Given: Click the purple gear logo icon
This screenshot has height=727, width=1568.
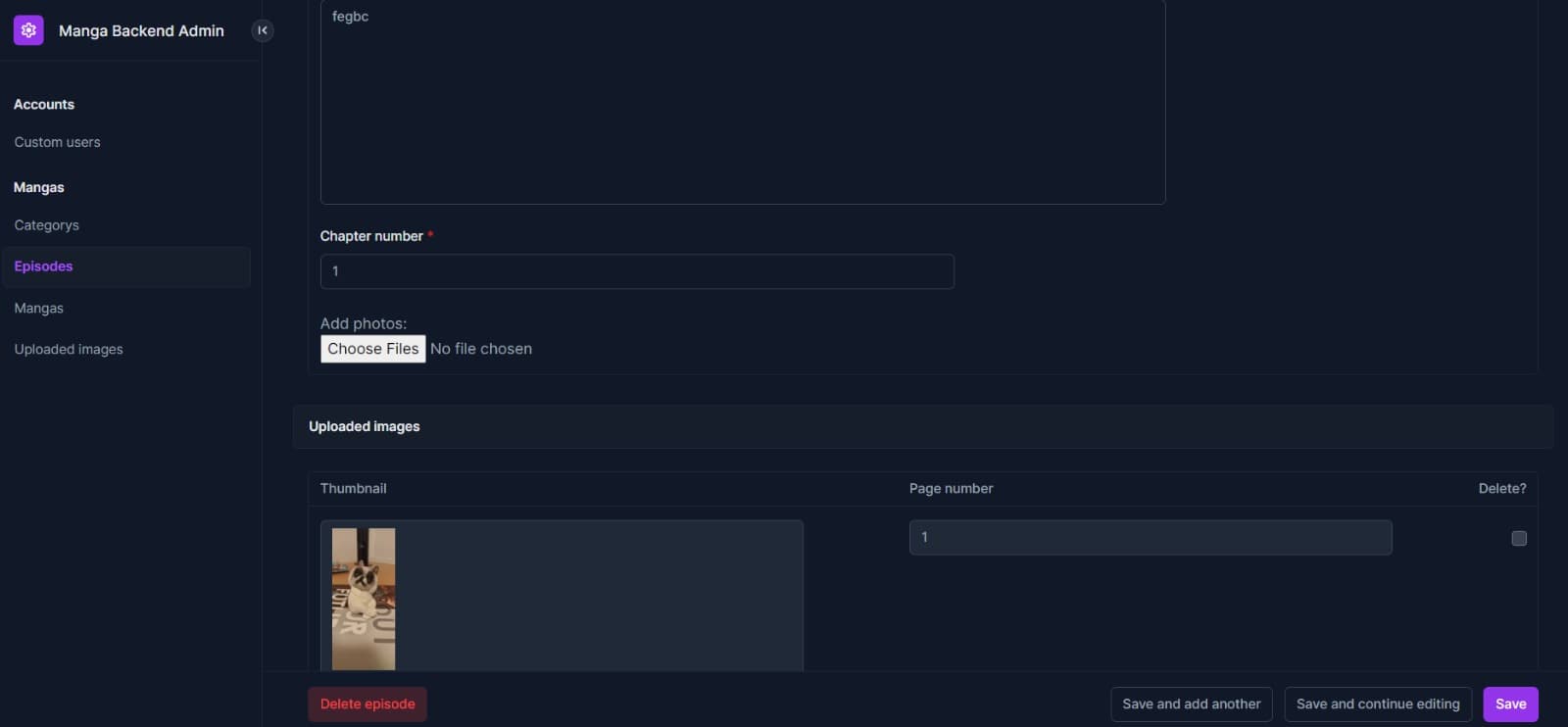Looking at the screenshot, I should pyautogui.click(x=28, y=30).
